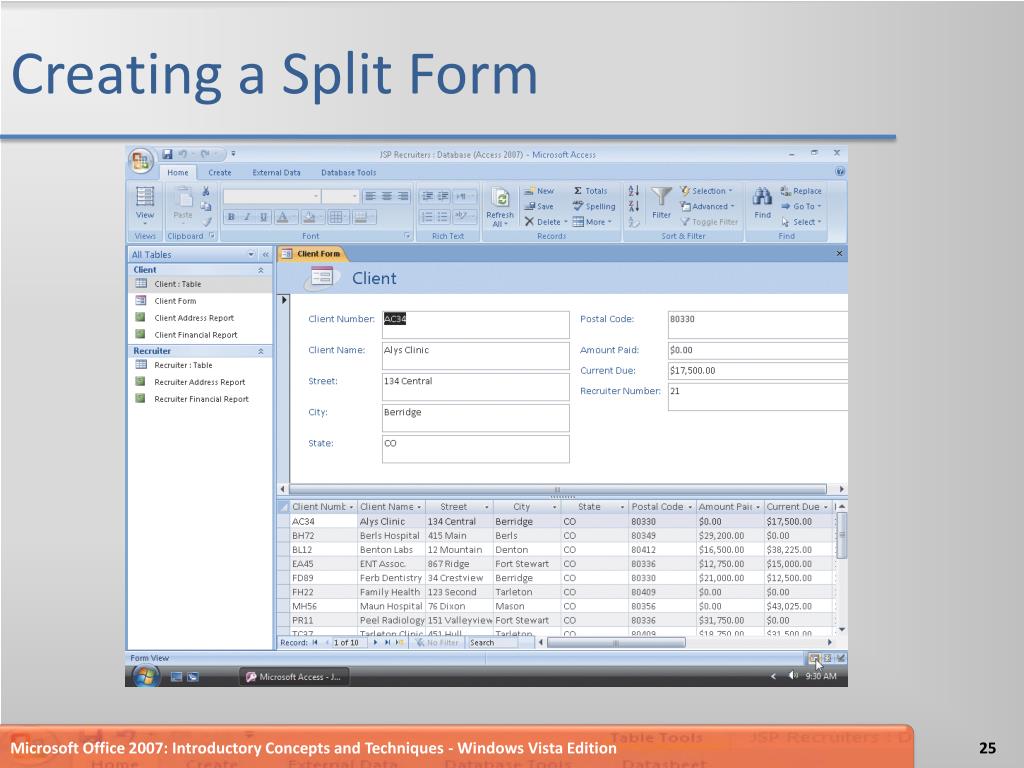The image size is (1024, 768).
Task: Click Replace in Find group
Action: pos(801,191)
